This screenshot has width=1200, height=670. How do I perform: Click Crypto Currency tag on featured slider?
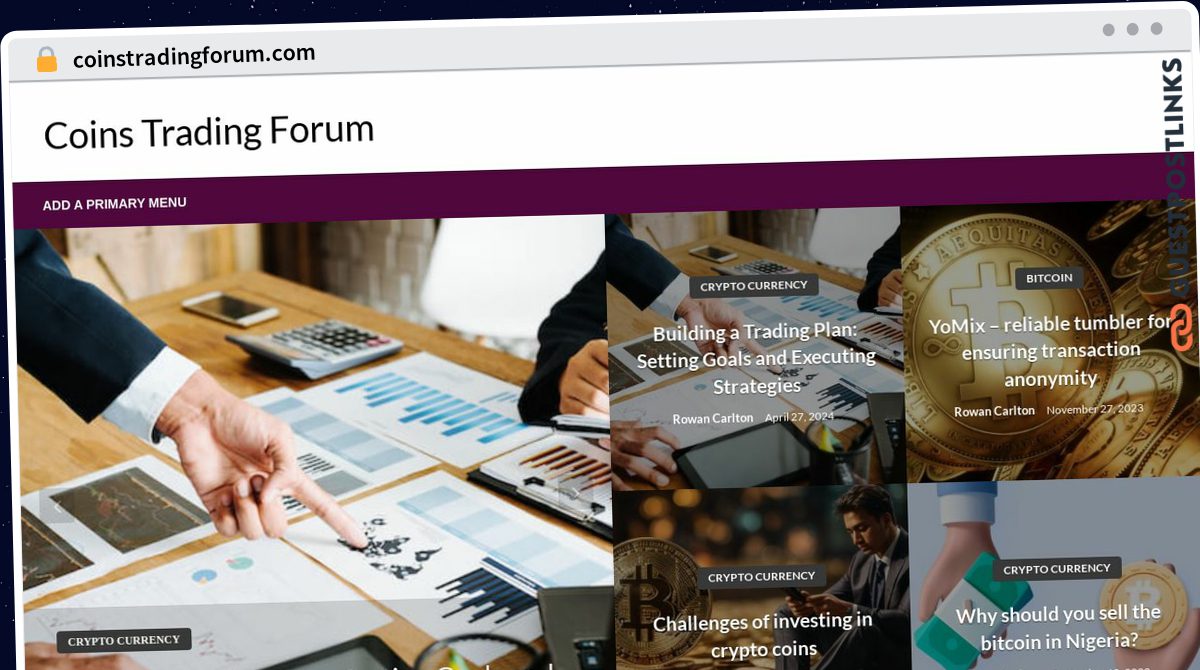[x=124, y=640]
